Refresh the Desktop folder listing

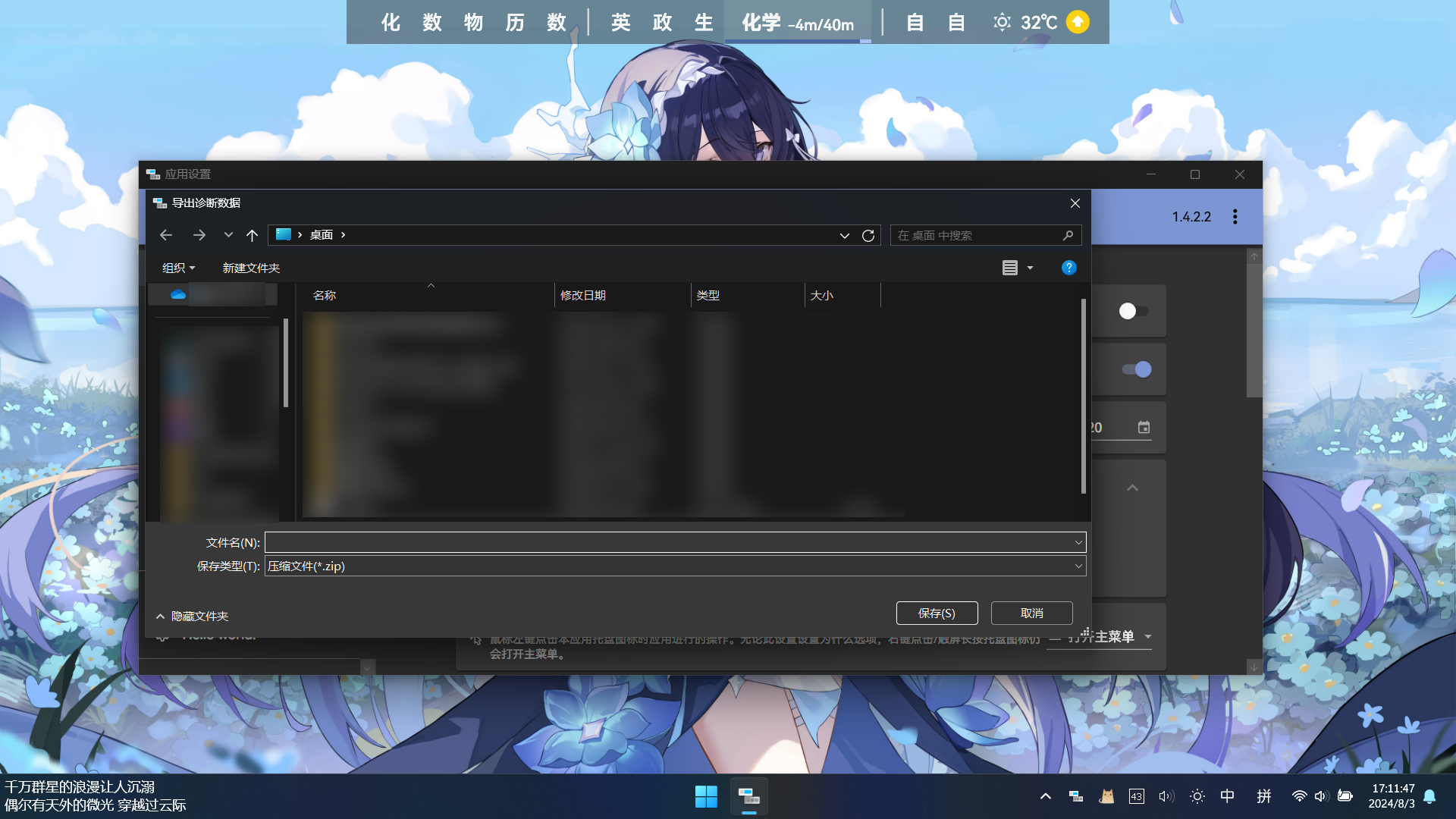pyautogui.click(x=868, y=235)
